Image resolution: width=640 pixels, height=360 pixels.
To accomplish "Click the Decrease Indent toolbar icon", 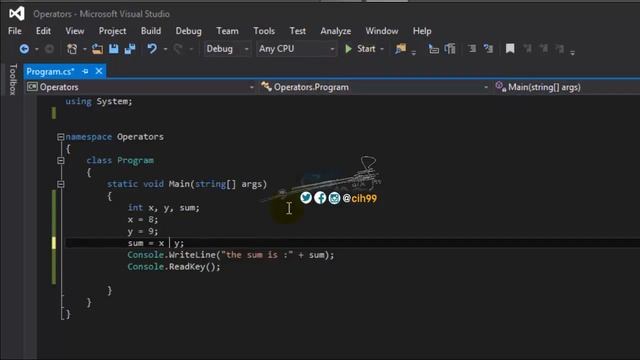I will (x=472, y=49).
